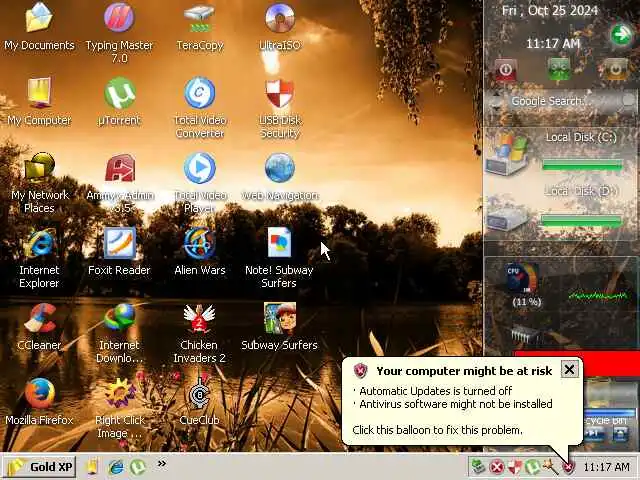Viewport: 640px width, 480px height.
Task: Click the green arrow sidebar button
Action: (621, 35)
